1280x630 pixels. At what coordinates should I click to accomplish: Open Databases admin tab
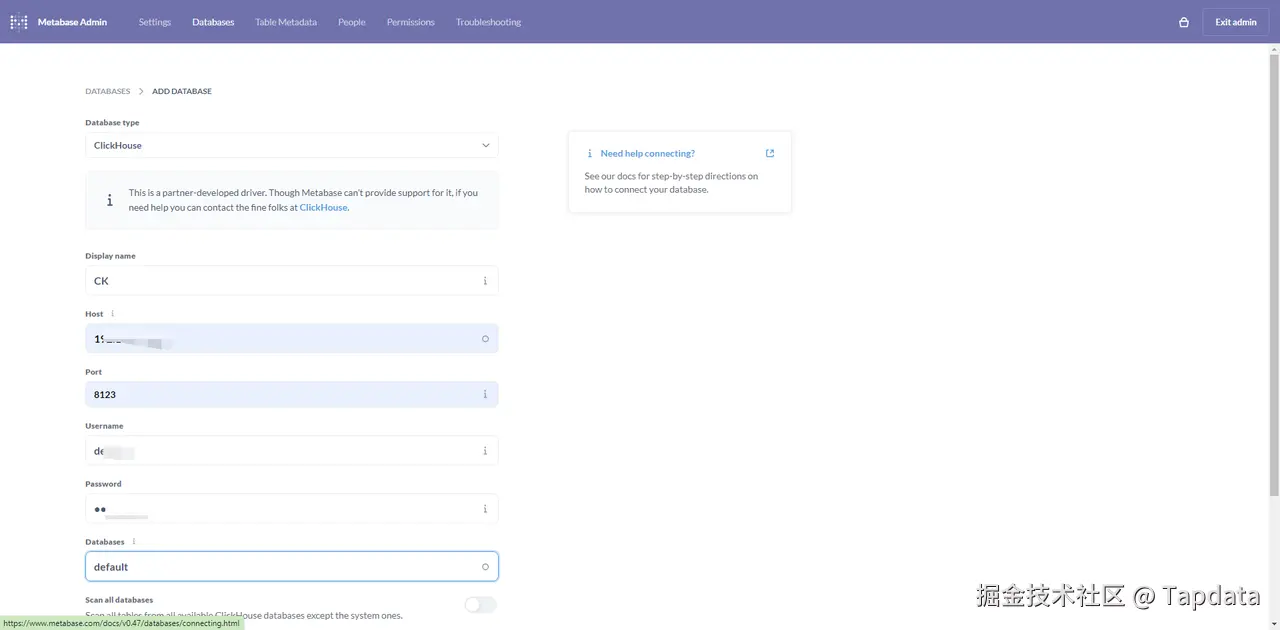click(x=213, y=22)
